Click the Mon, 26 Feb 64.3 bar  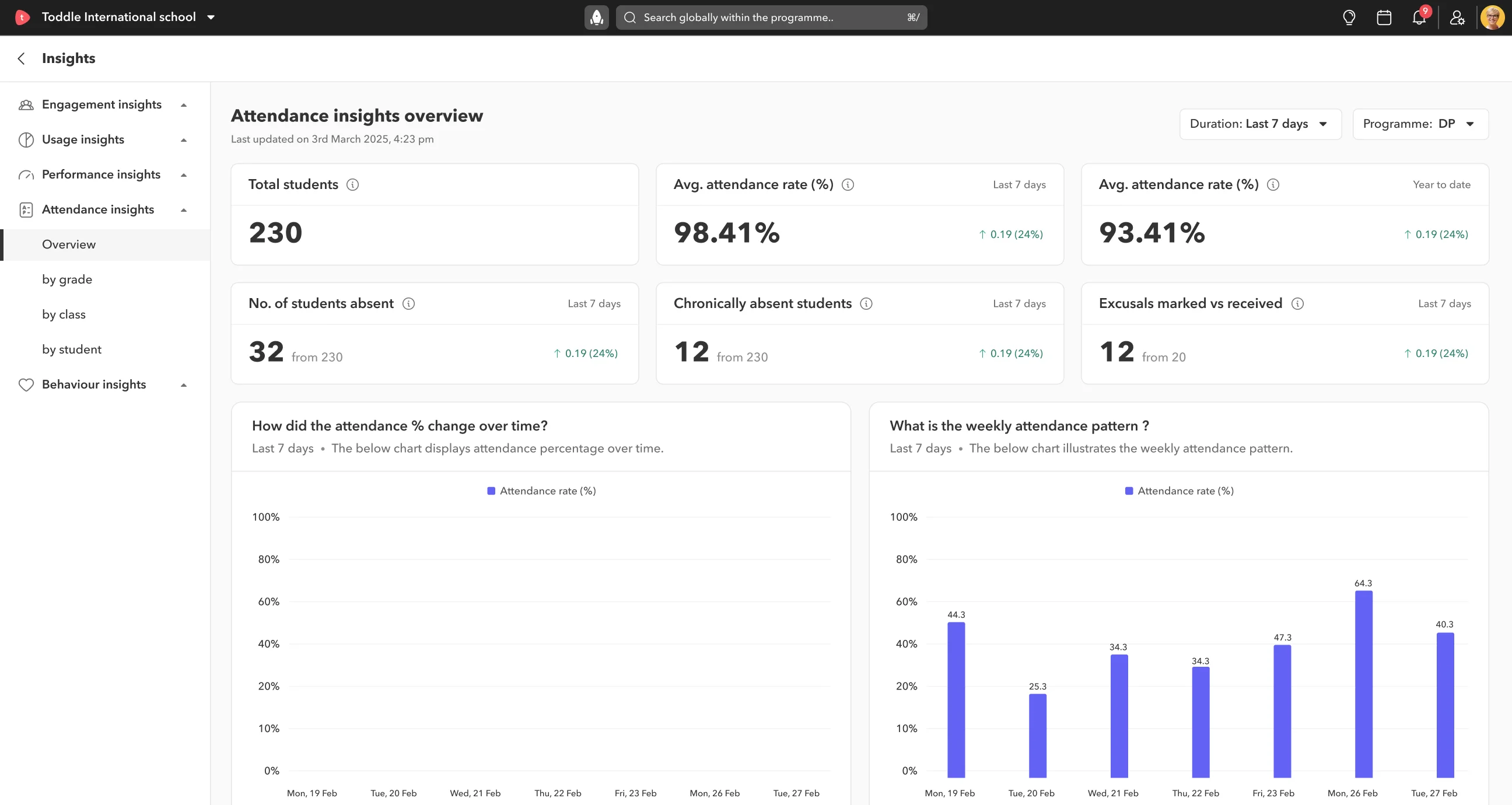point(1363,684)
